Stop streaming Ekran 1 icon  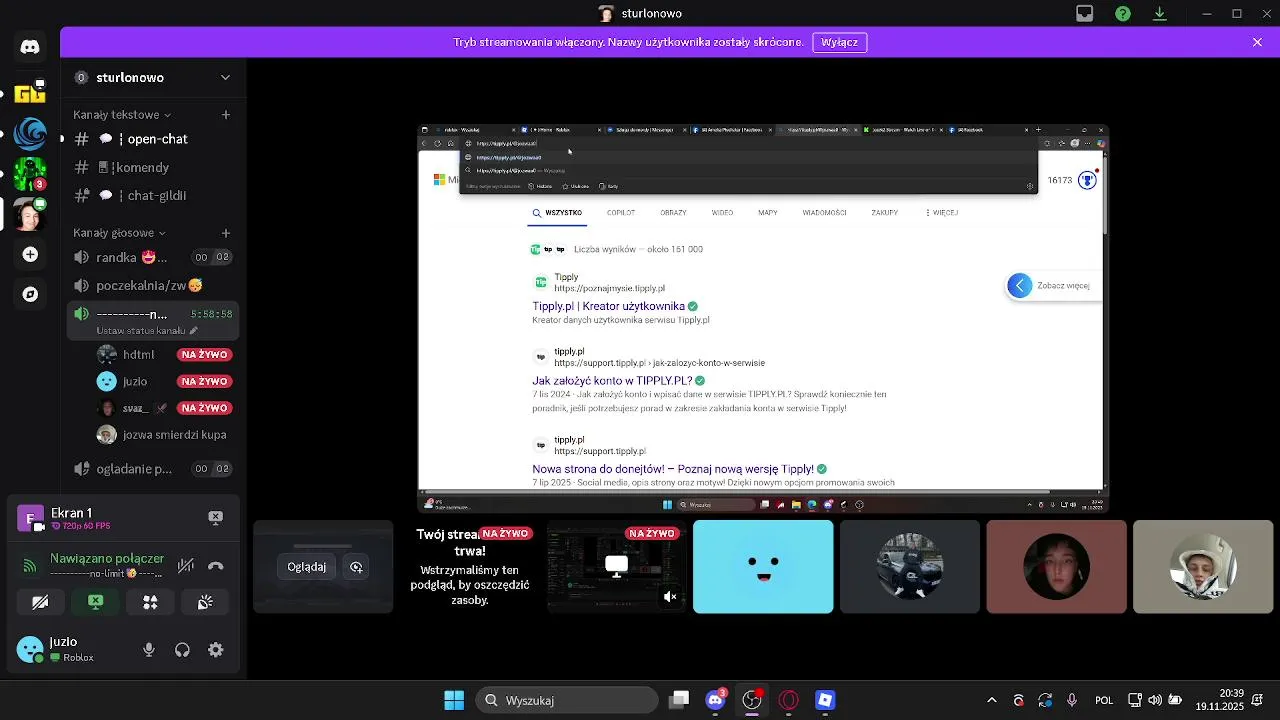click(215, 517)
